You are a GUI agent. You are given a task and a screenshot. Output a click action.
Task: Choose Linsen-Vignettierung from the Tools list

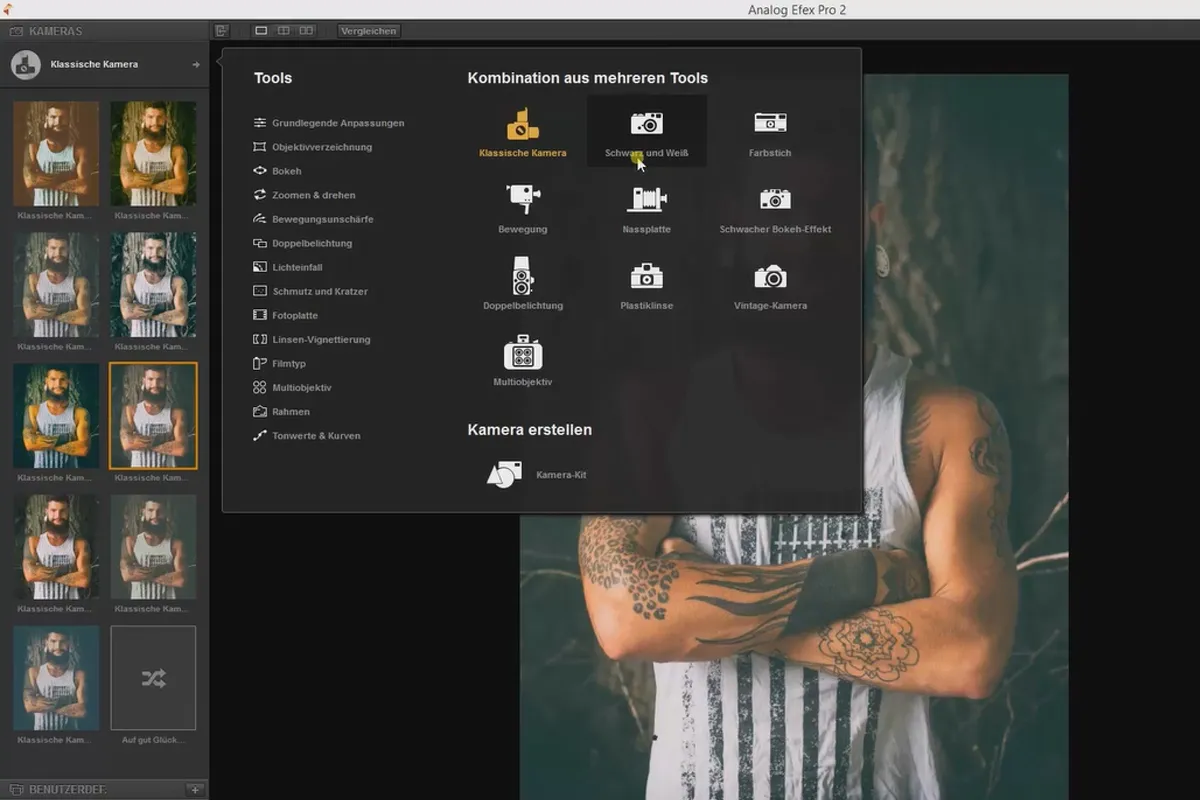click(x=311, y=339)
